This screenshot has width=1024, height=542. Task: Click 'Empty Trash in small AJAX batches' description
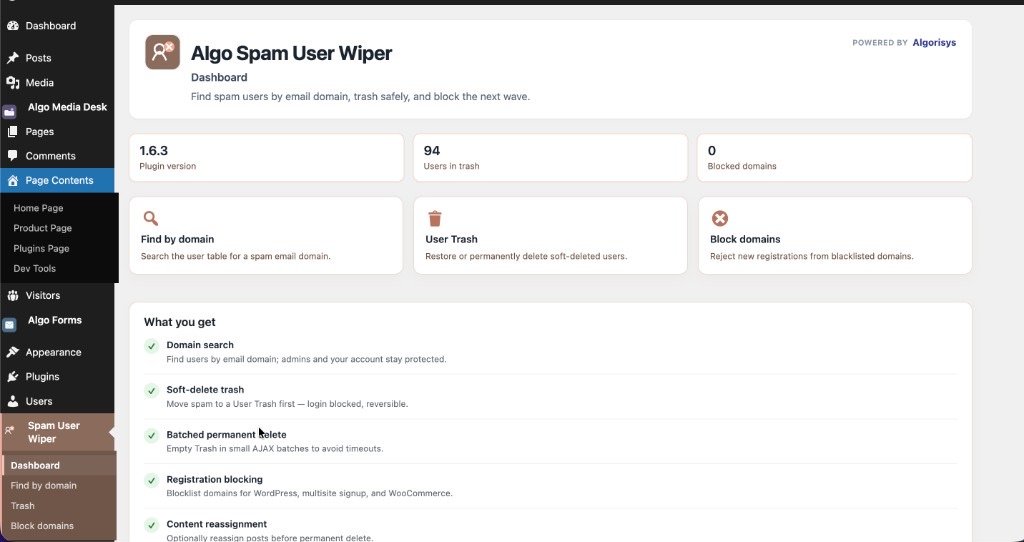[275, 449]
